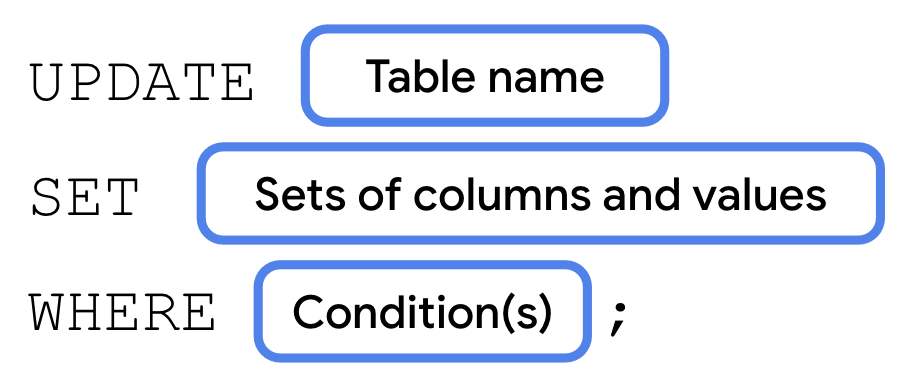This screenshot has height=386, width=920.
Task: Click the WHERE keyword
Action: pyautogui.click(x=122, y=311)
